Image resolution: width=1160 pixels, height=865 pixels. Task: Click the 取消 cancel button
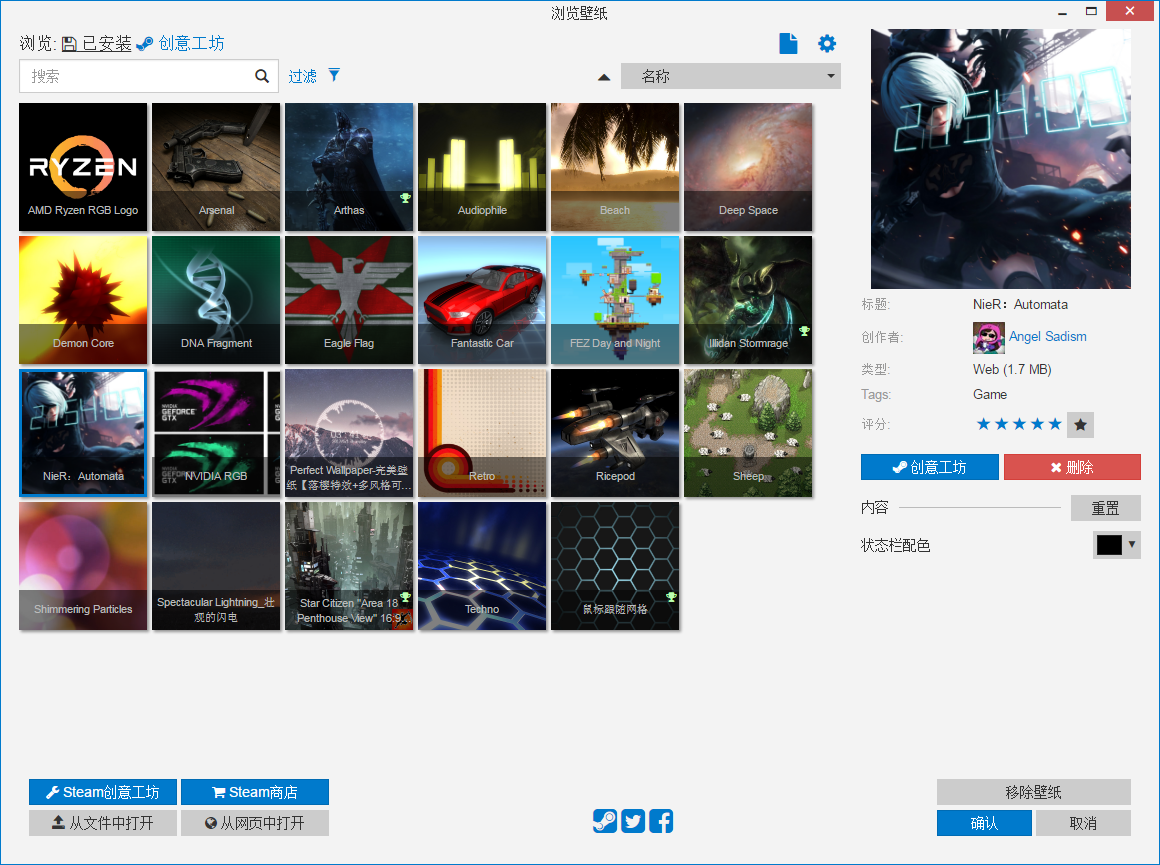point(1084,823)
